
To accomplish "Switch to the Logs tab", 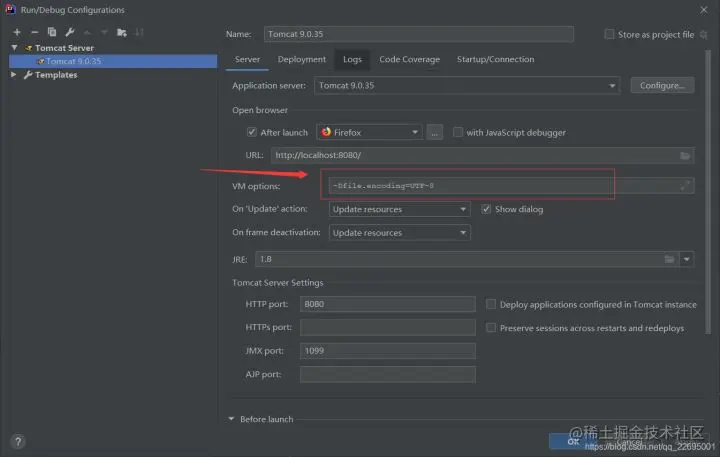I will (x=352, y=59).
